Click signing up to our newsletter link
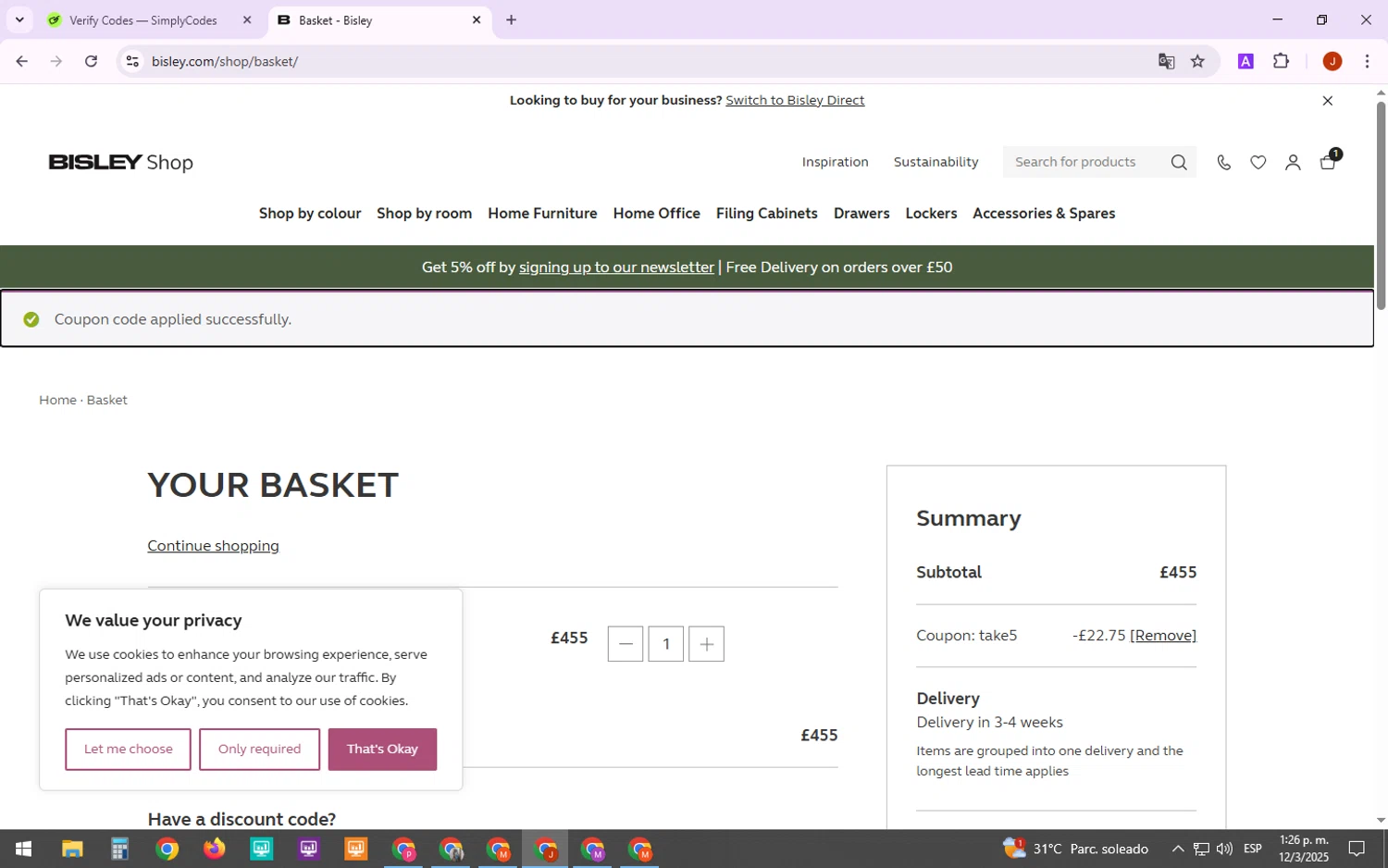This screenshot has height=868, width=1388. [616, 267]
